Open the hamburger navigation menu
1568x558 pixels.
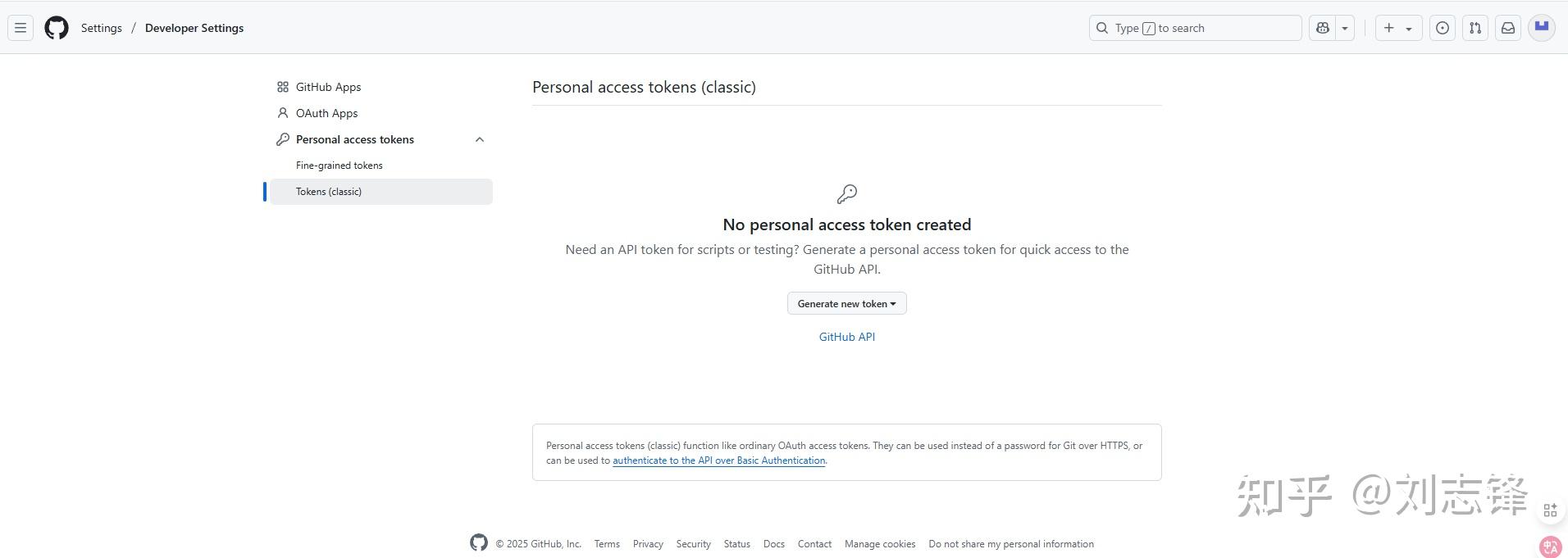[x=21, y=28]
